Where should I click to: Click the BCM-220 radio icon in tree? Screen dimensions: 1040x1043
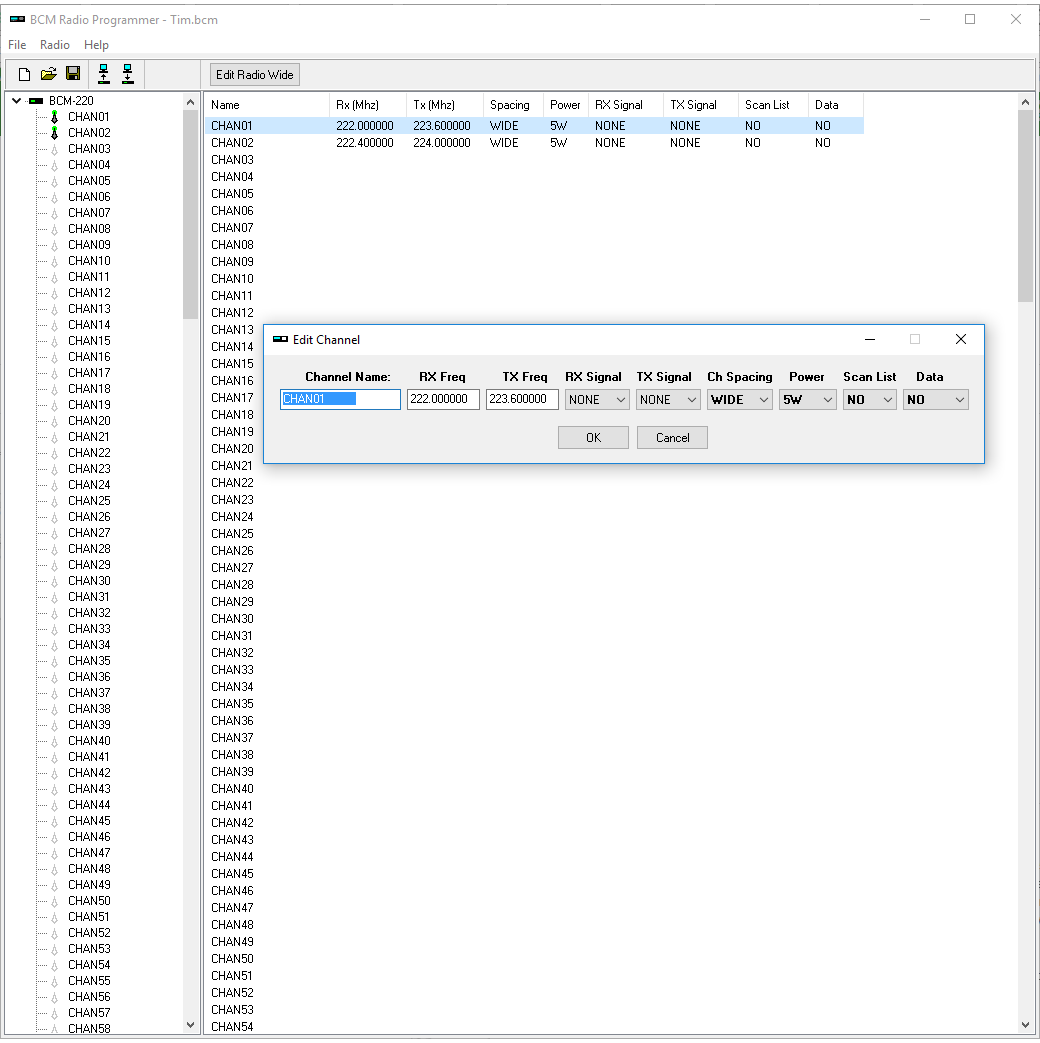(x=36, y=101)
